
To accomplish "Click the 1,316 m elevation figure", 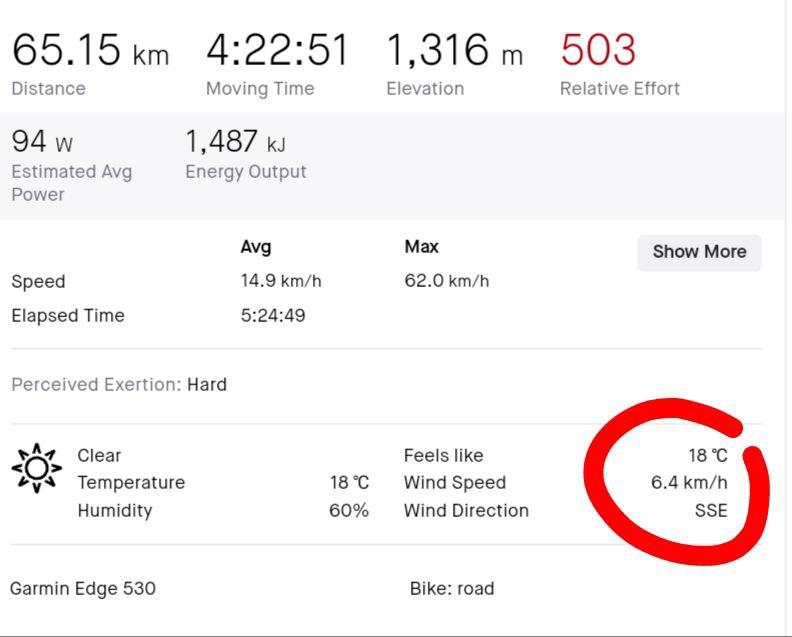I will pyautogui.click(x=454, y=49).
